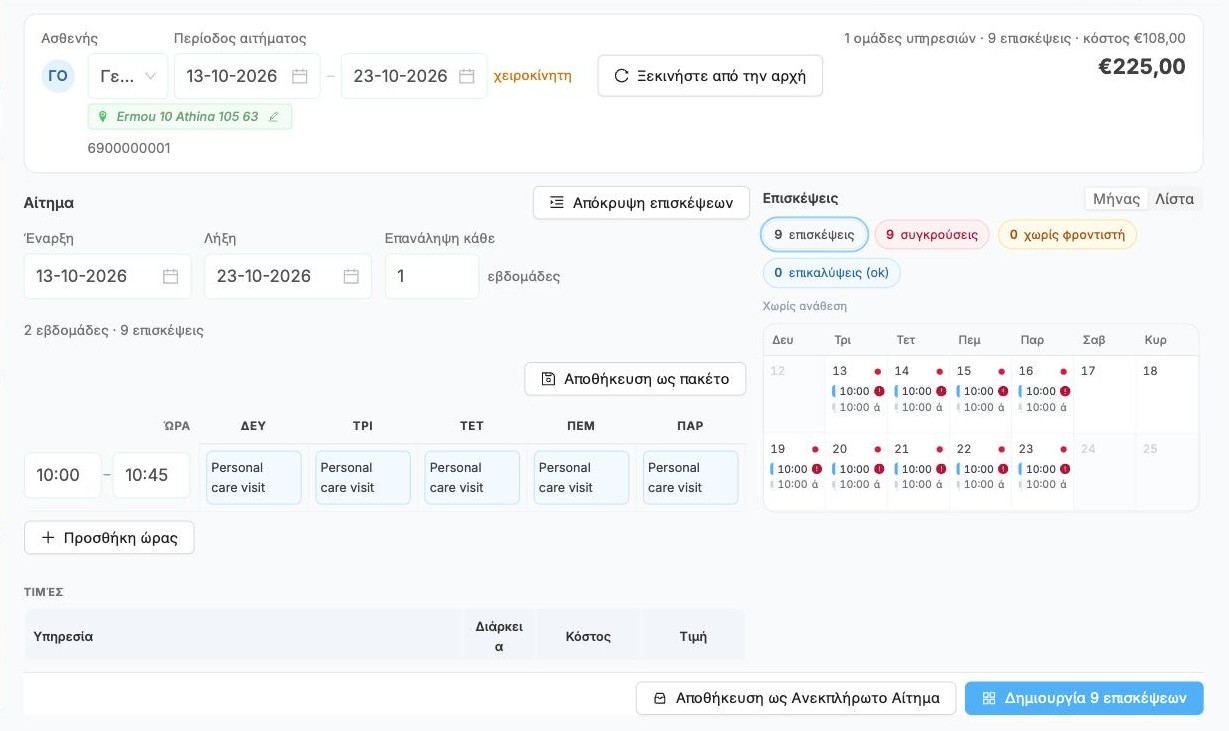This screenshot has height=731, width=1229.
Task: Click the Υπηρεσία column header
Action: click(243, 636)
